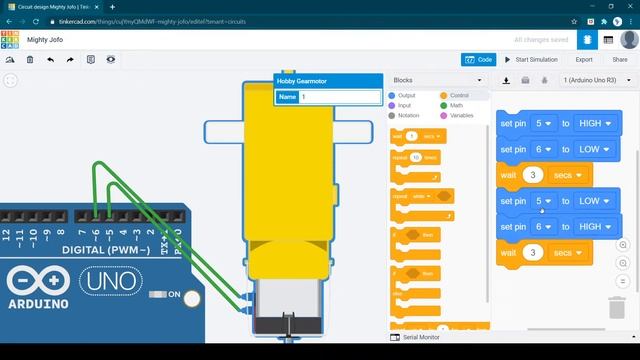The width and height of the screenshot is (640, 360).
Task: Select the if then palette block
Action: (x=415, y=244)
